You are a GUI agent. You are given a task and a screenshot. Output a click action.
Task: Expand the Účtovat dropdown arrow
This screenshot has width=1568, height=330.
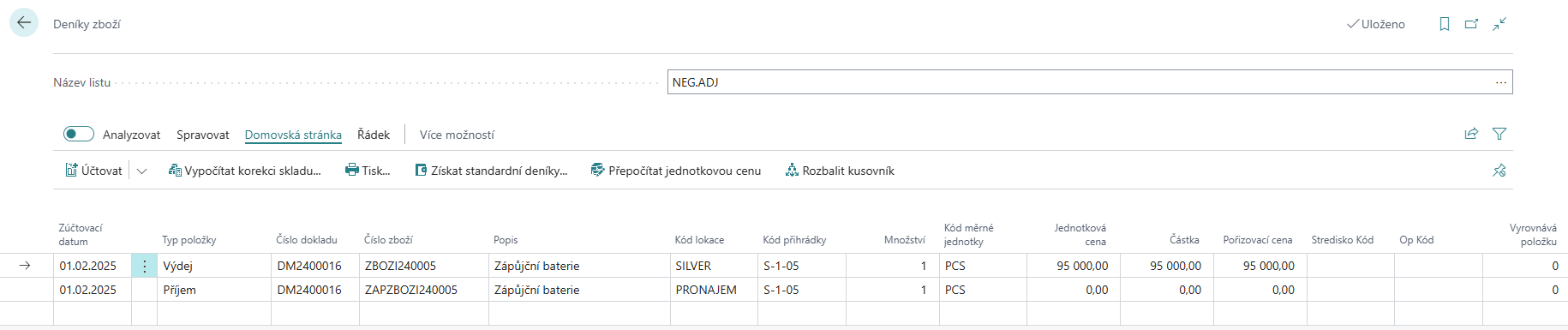[142, 171]
